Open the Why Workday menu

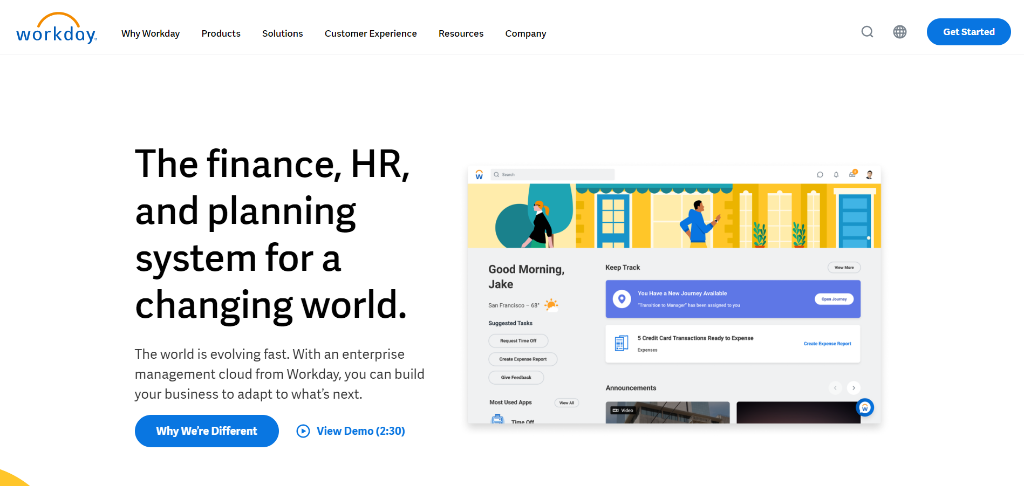[x=150, y=33]
